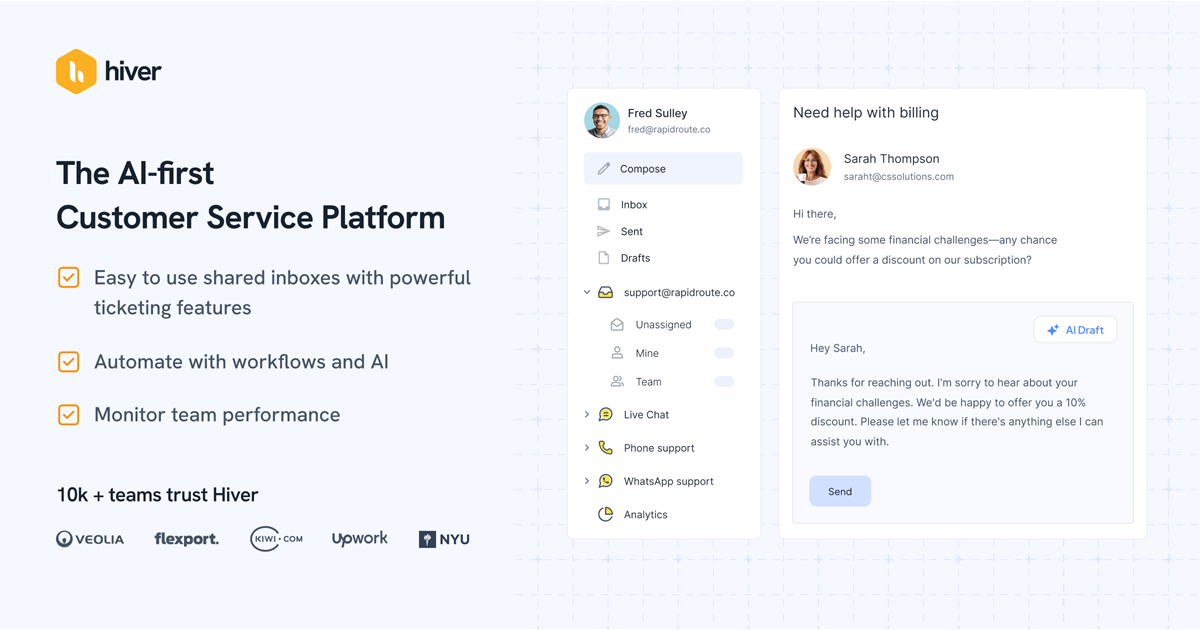Click the AI-first Customer Service Platform headline
The width and height of the screenshot is (1200, 630).
[x=251, y=195]
